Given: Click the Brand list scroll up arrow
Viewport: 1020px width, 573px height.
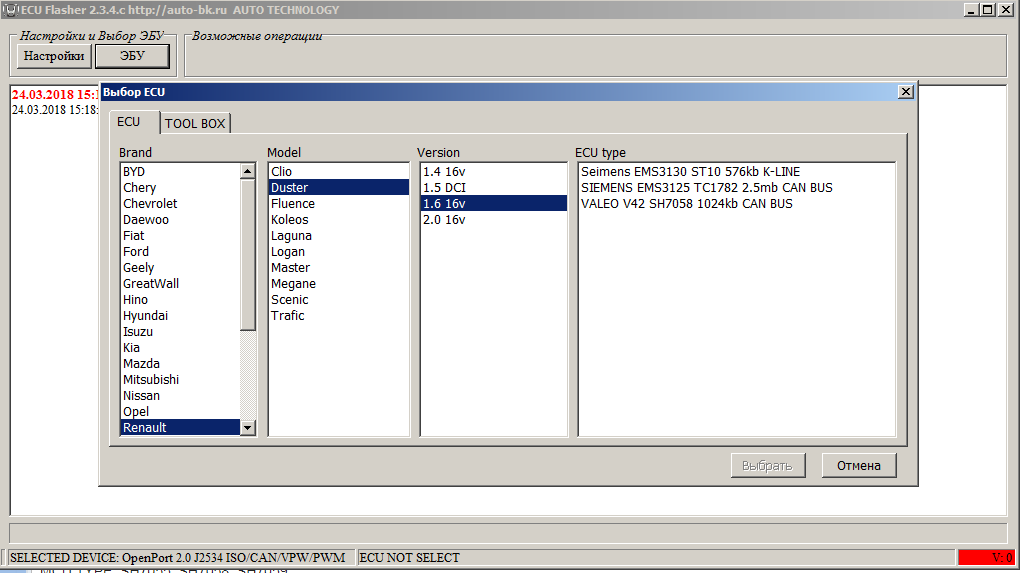Looking at the screenshot, I should click(x=248, y=171).
